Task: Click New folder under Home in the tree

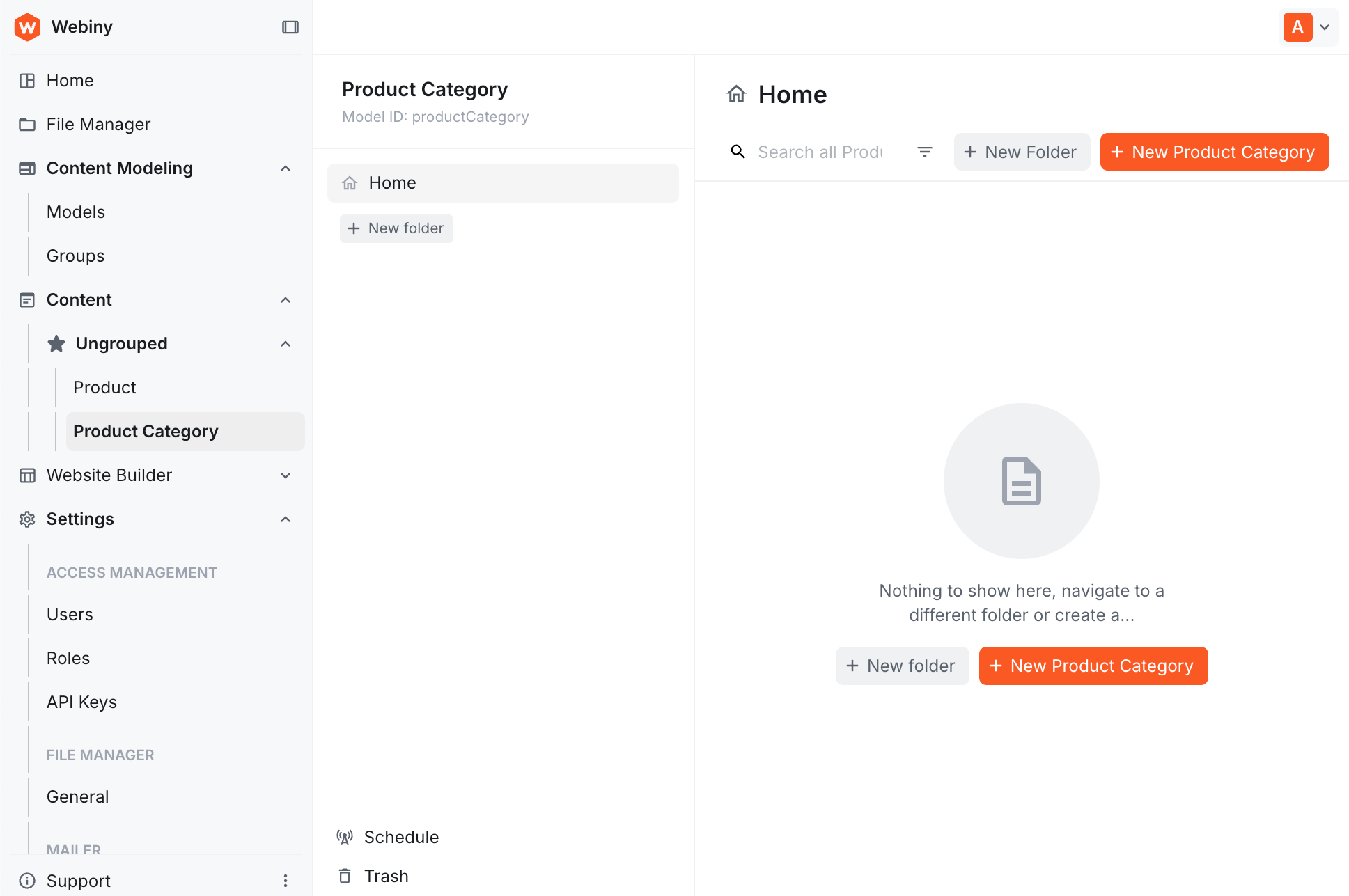Action: (396, 228)
